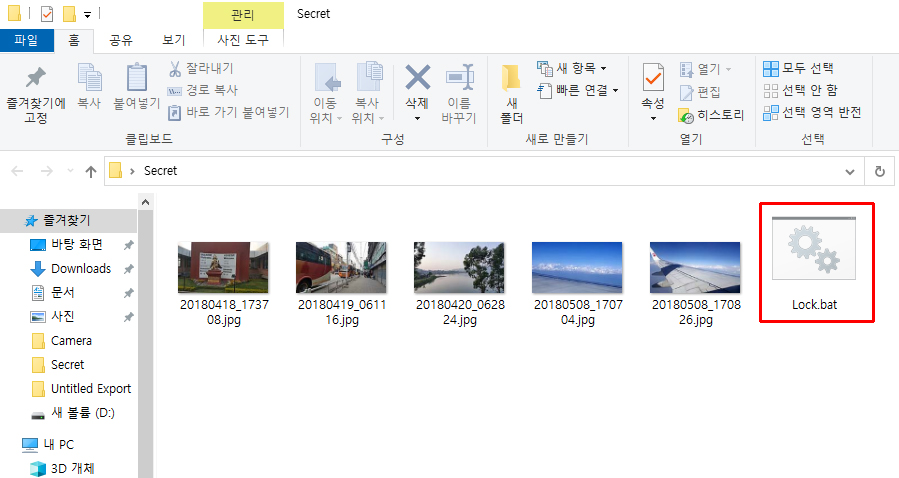The image size is (899, 478).
Task: Select 즐겨찾기 in navigation pane
Action: tap(67, 220)
